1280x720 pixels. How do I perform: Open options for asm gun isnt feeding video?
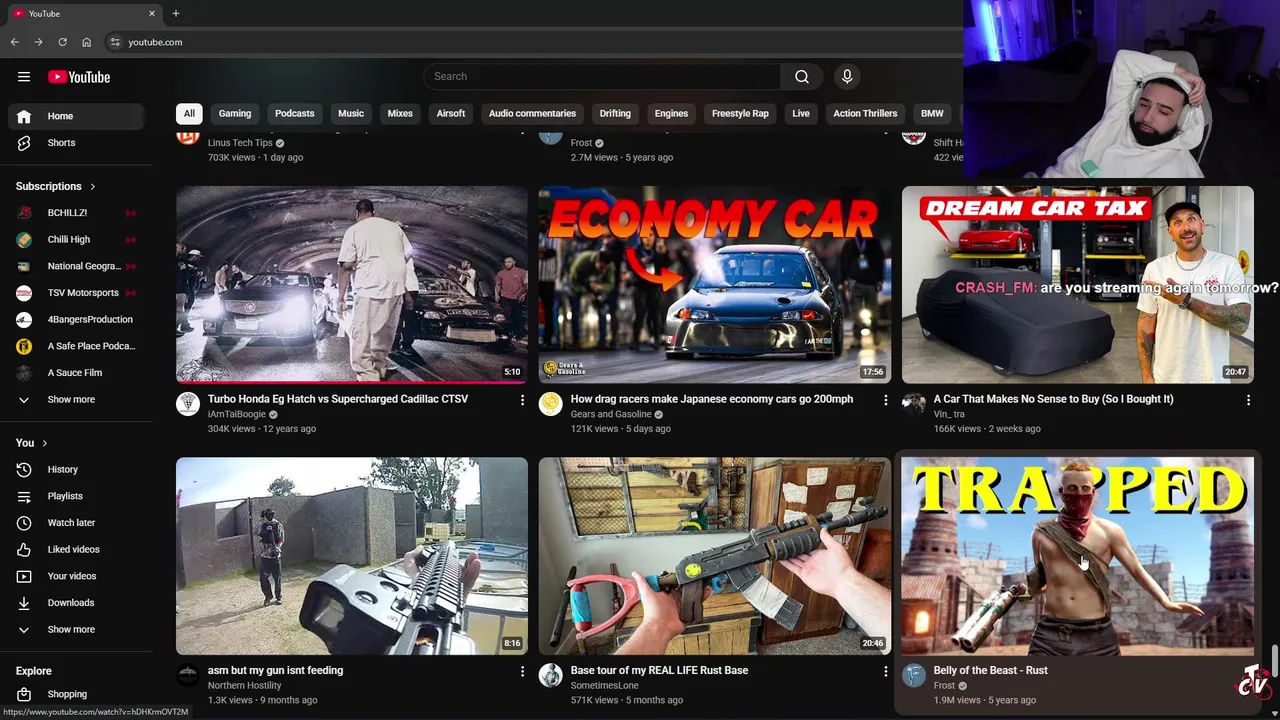[522, 672]
